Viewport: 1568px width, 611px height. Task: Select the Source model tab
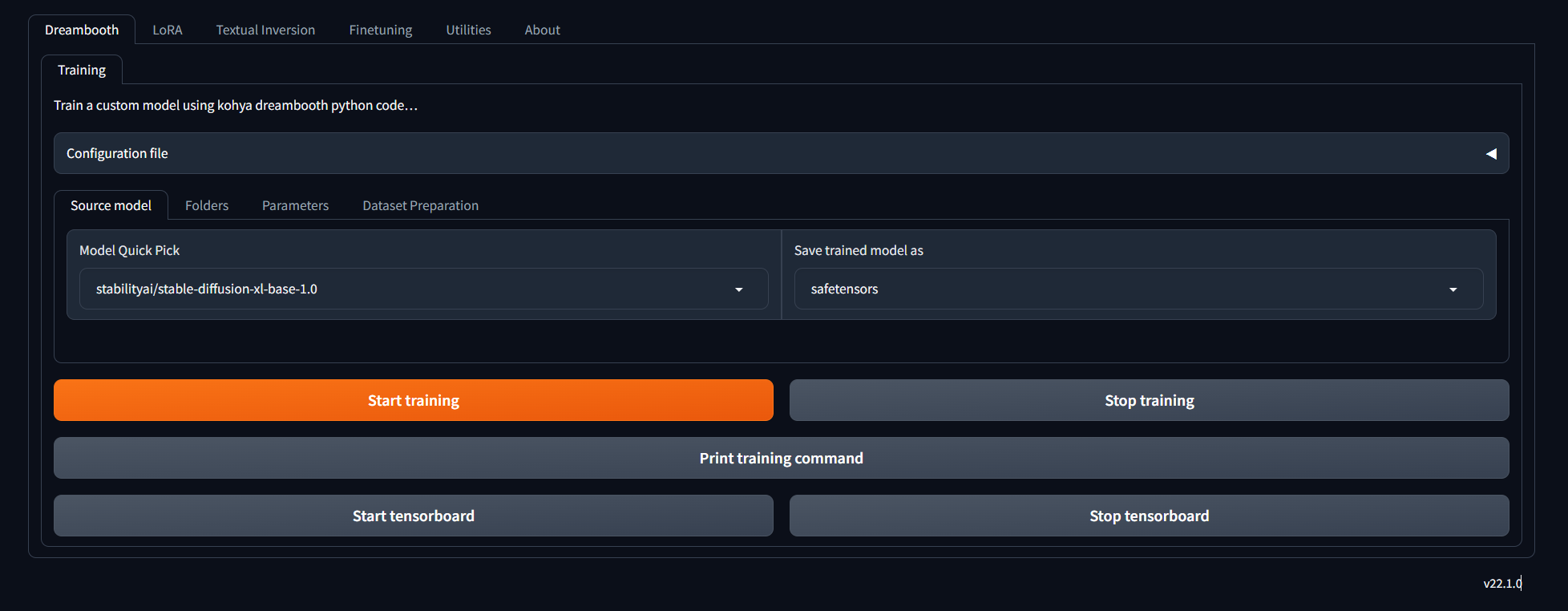111,205
